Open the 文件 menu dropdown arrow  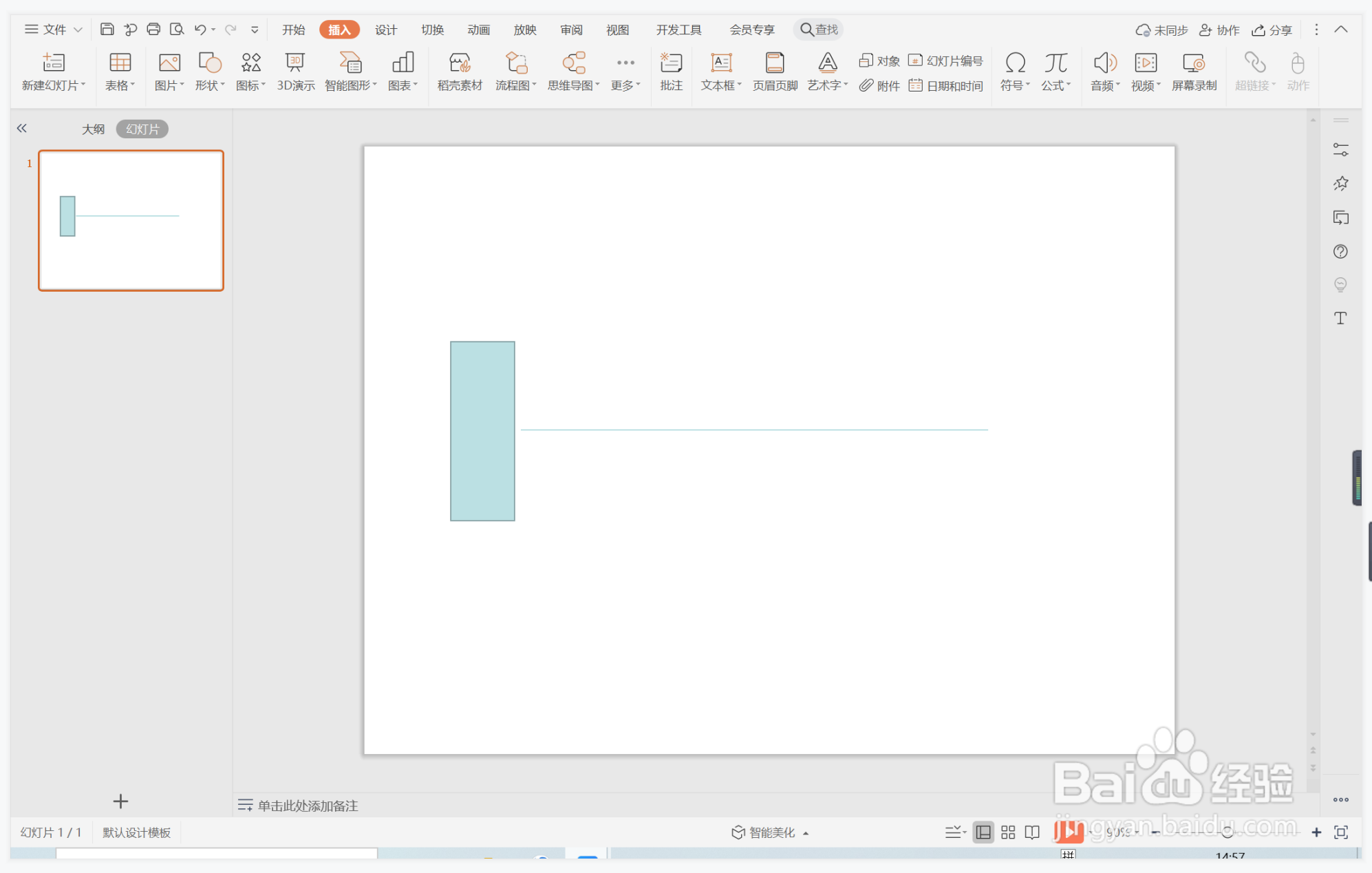78,30
